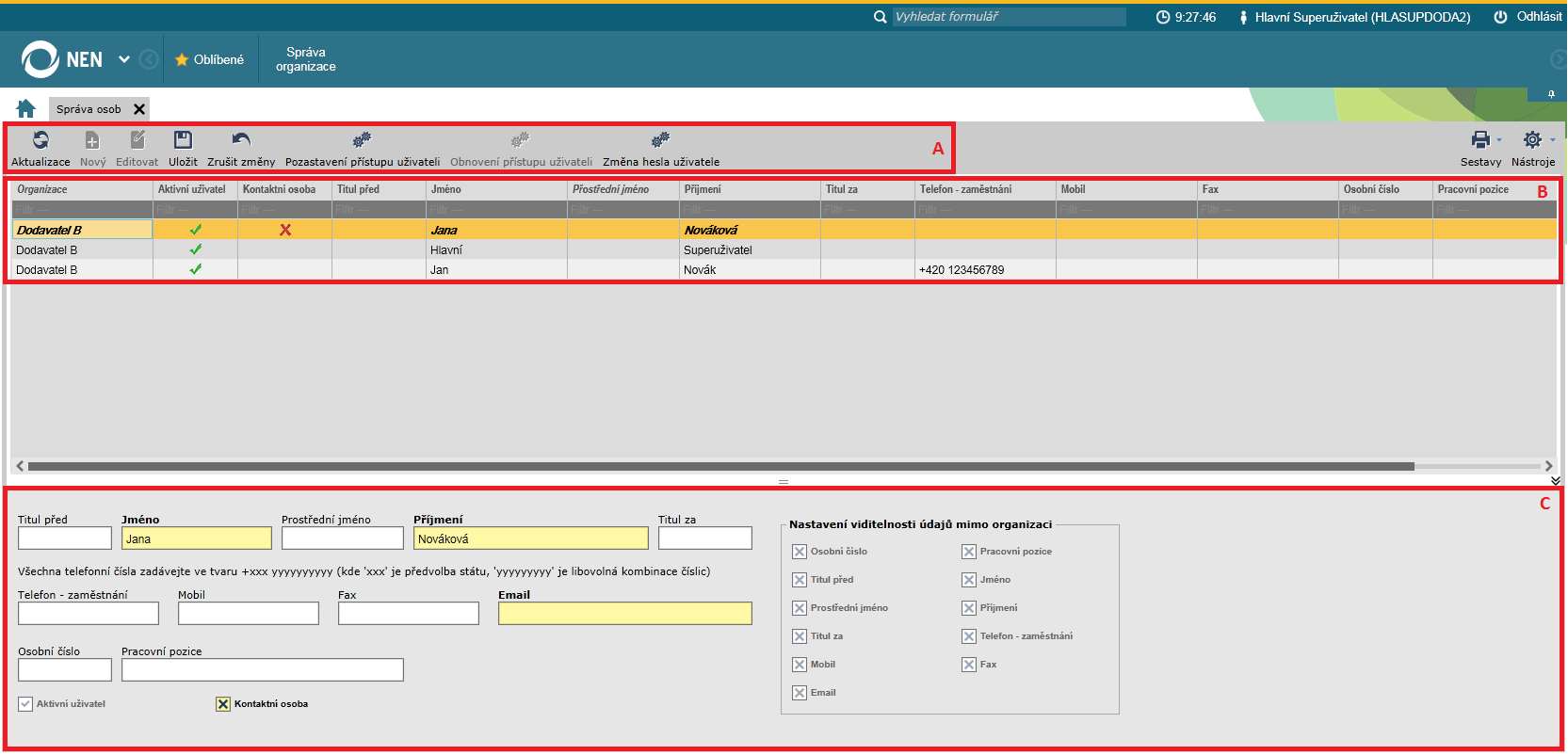1568x755 pixels.
Task: Click the star icon beside Oblíbené
Action: click(182, 59)
